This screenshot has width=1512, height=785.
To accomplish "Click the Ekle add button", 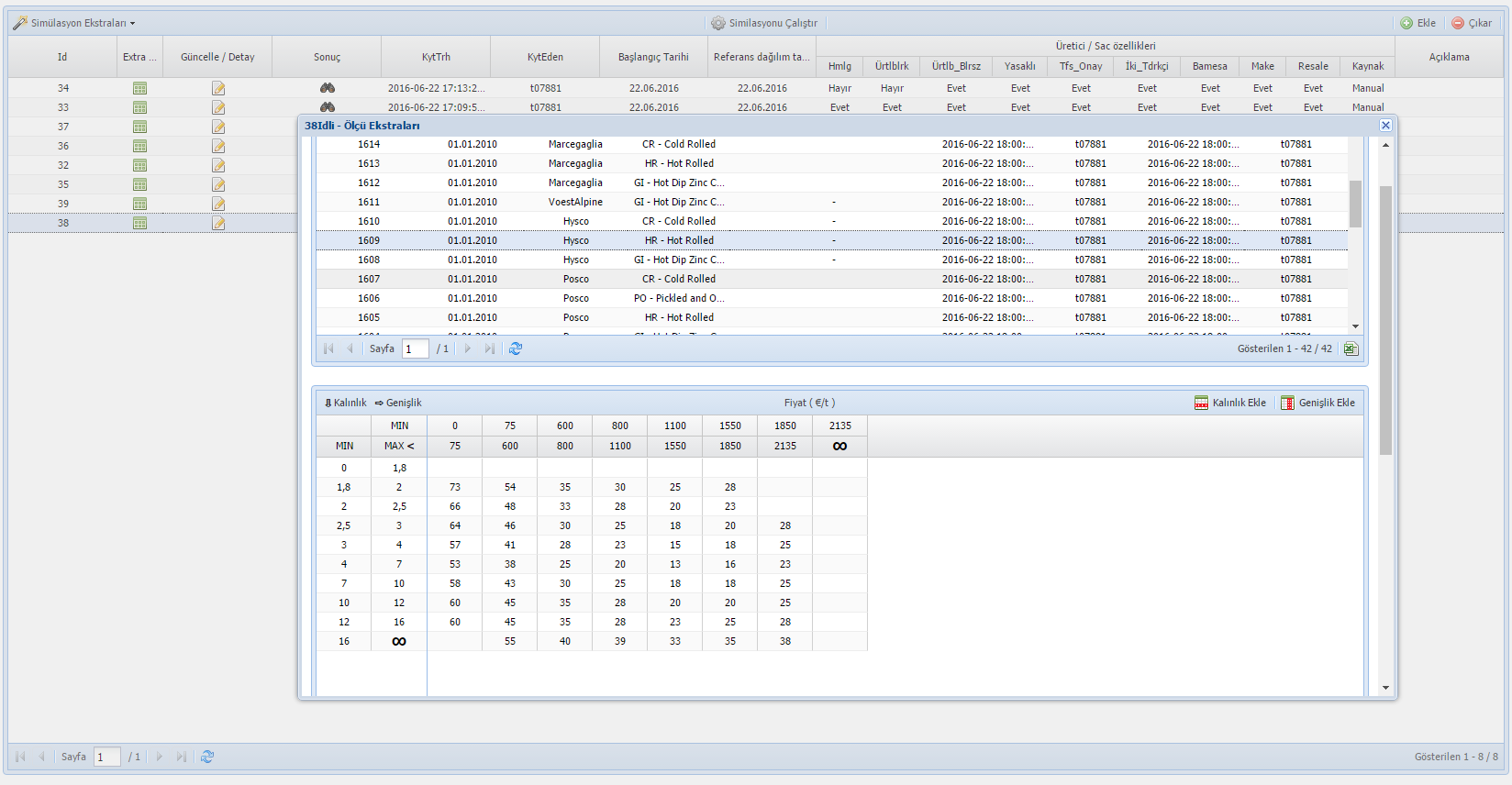I will tap(1417, 23).
